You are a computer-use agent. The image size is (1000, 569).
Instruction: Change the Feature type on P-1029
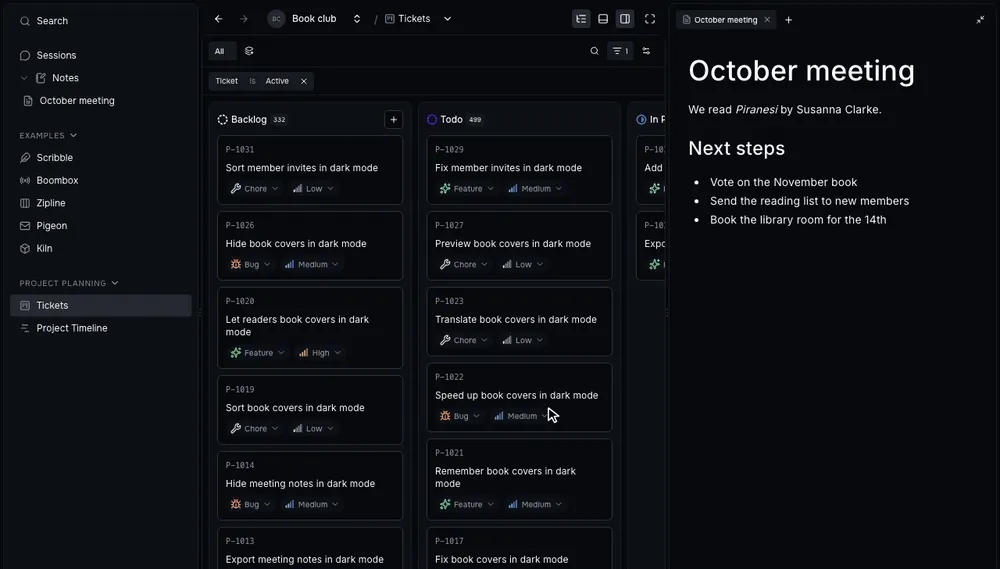pos(467,189)
